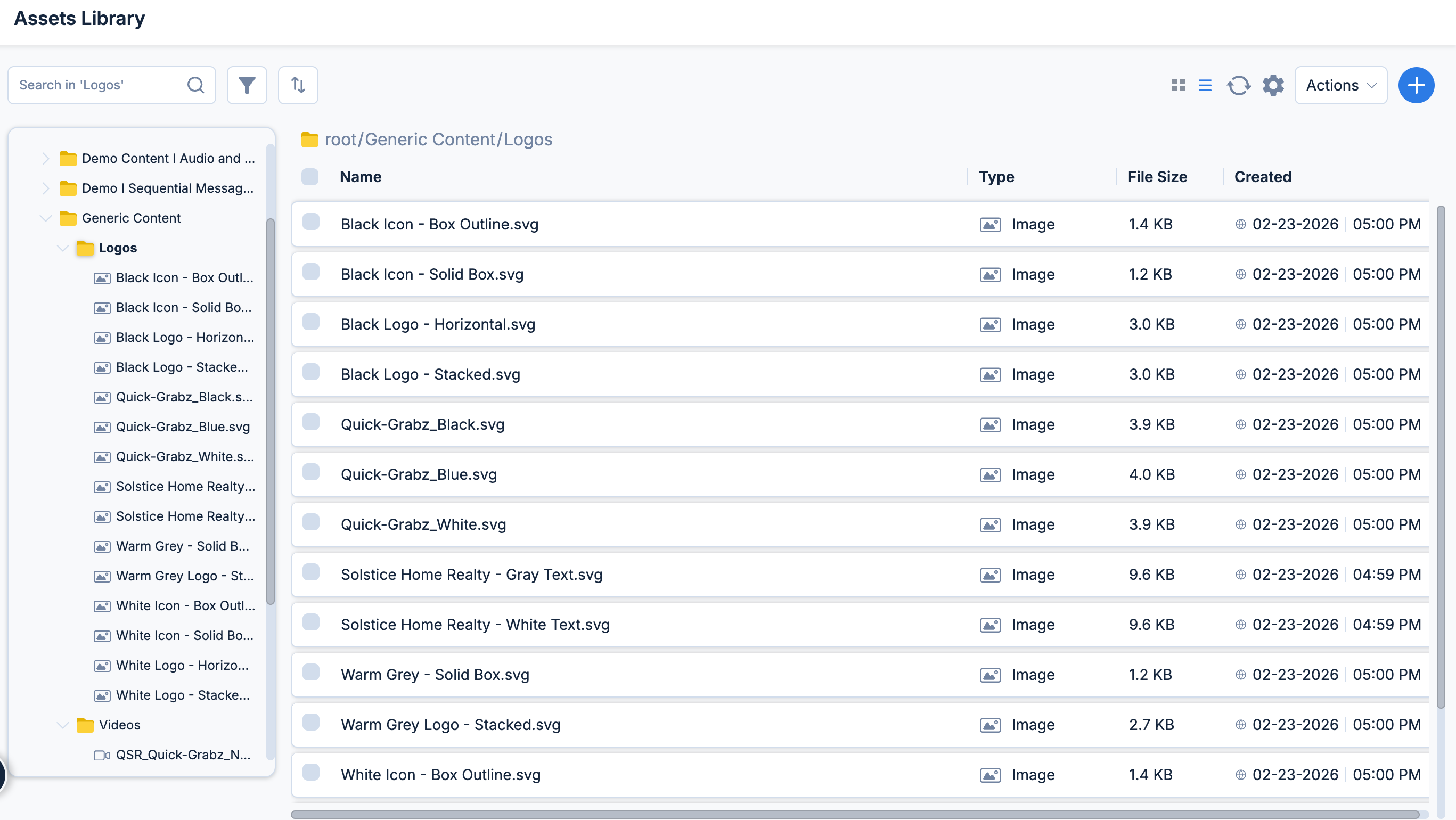Click the 2.7 KB file size cell

(1151, 725)
